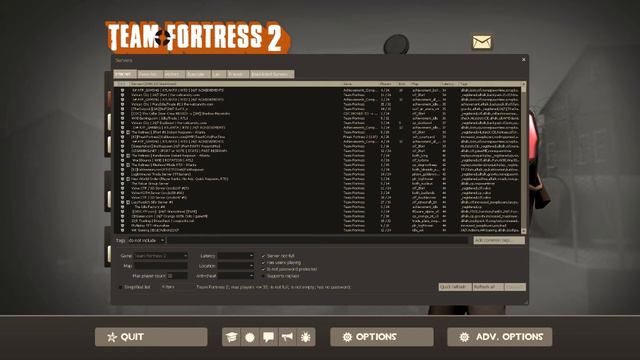
Task: Switch to the Internet tab
Action: point(124,74)
